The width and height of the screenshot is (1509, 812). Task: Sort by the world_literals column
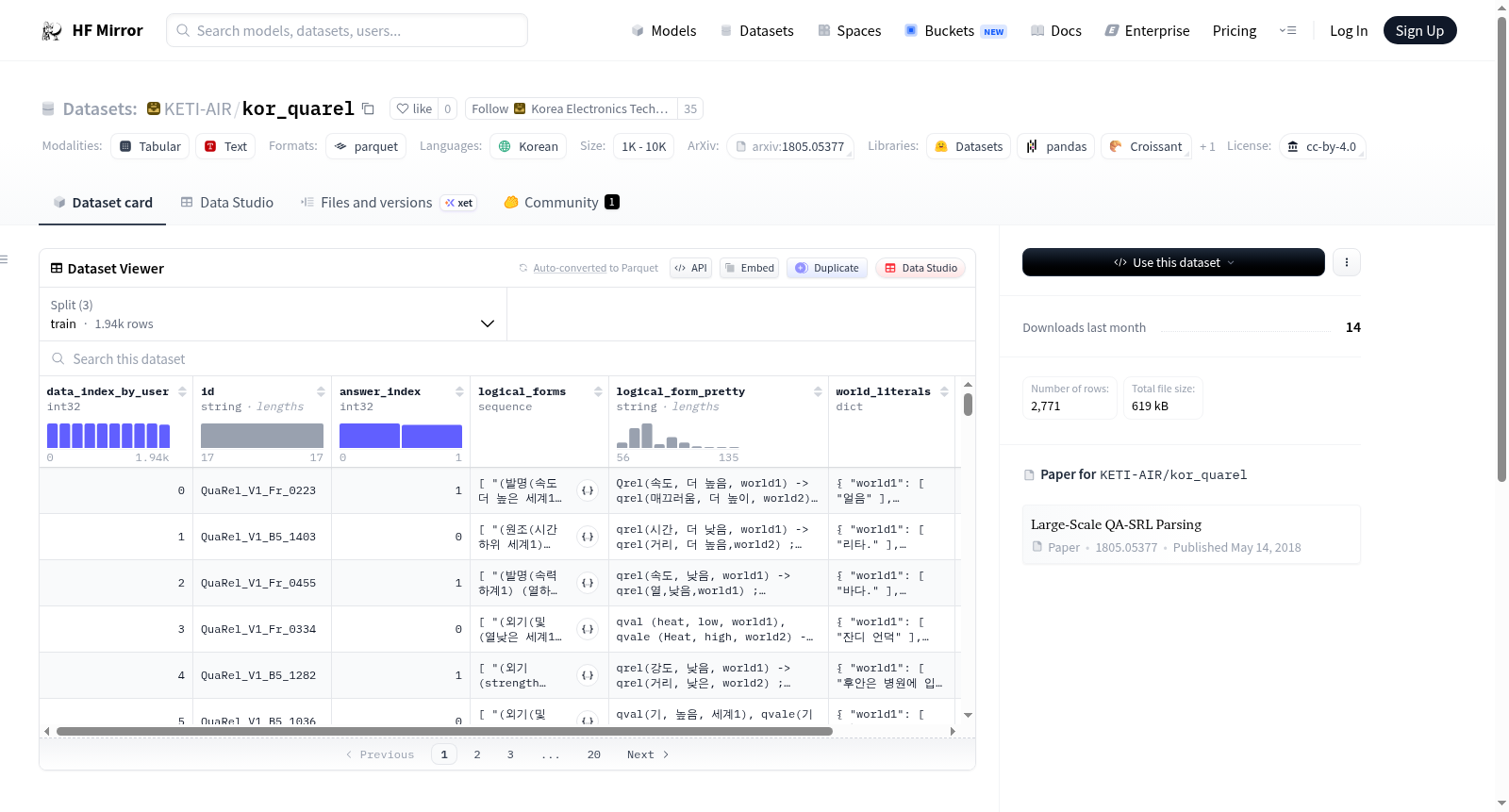click(x=944, y=391)
